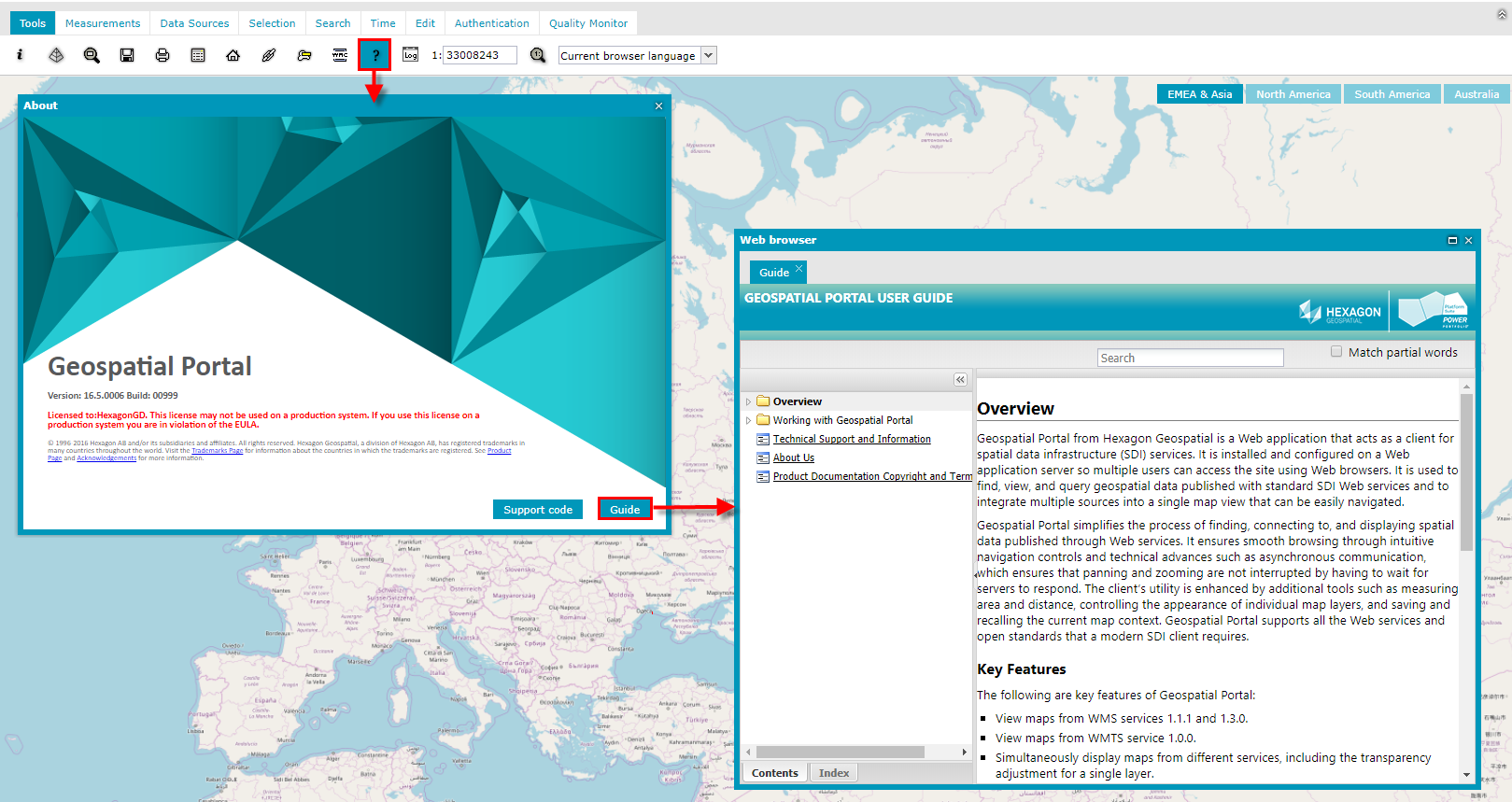
Task: Open the Log tool icon
Action: [x=410, y=55]
